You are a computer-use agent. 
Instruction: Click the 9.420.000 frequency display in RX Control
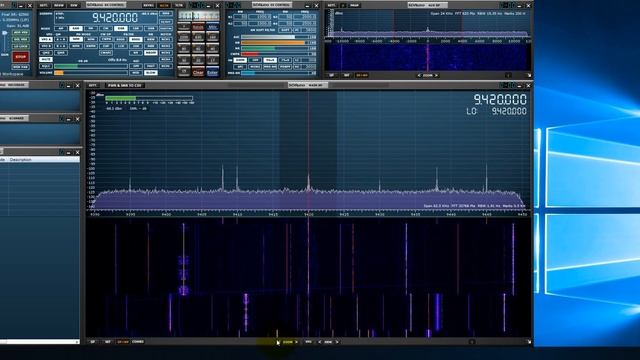click(x=115, y=18)
